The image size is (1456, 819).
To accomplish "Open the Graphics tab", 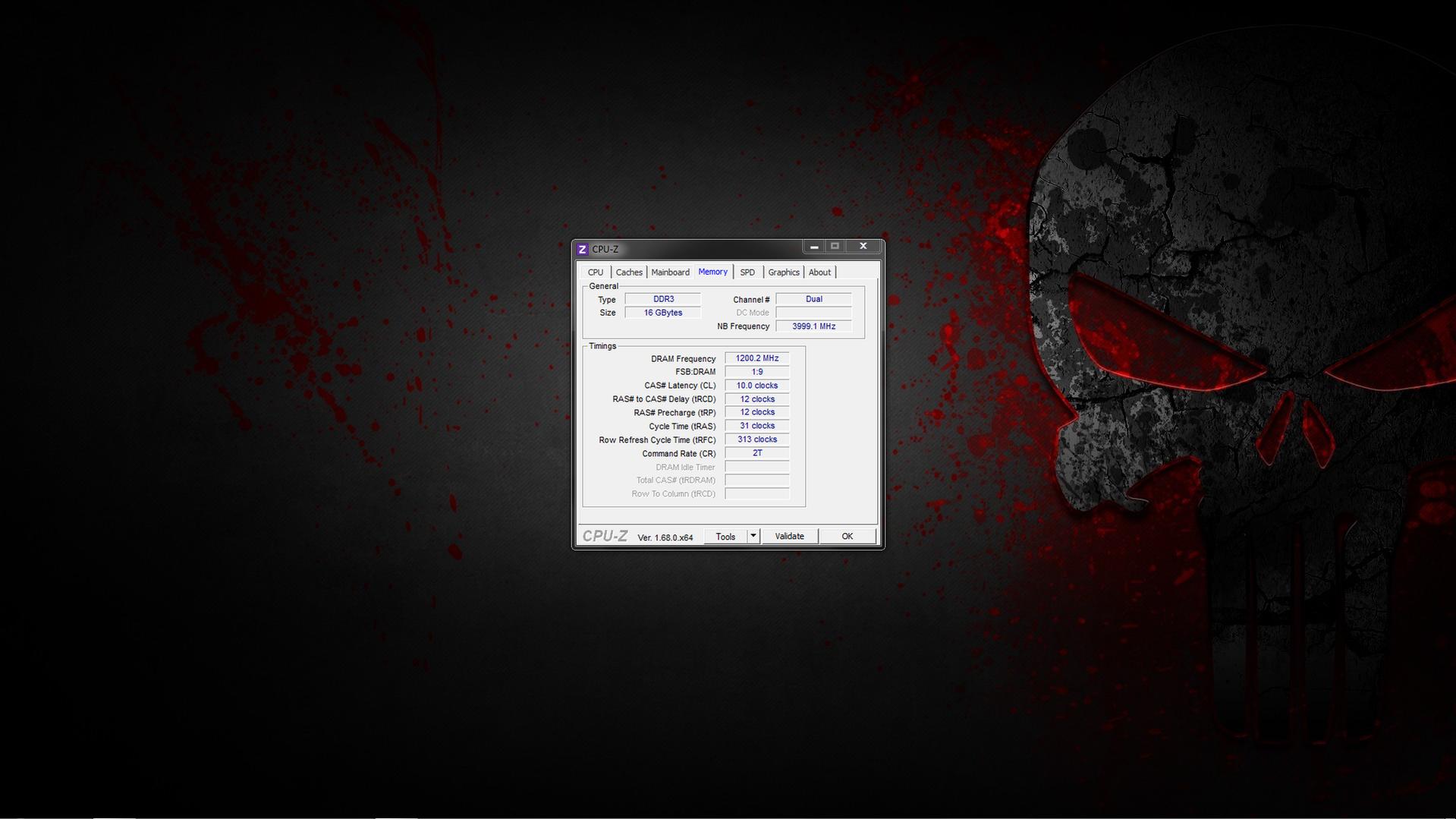I will tap(784, 272).
